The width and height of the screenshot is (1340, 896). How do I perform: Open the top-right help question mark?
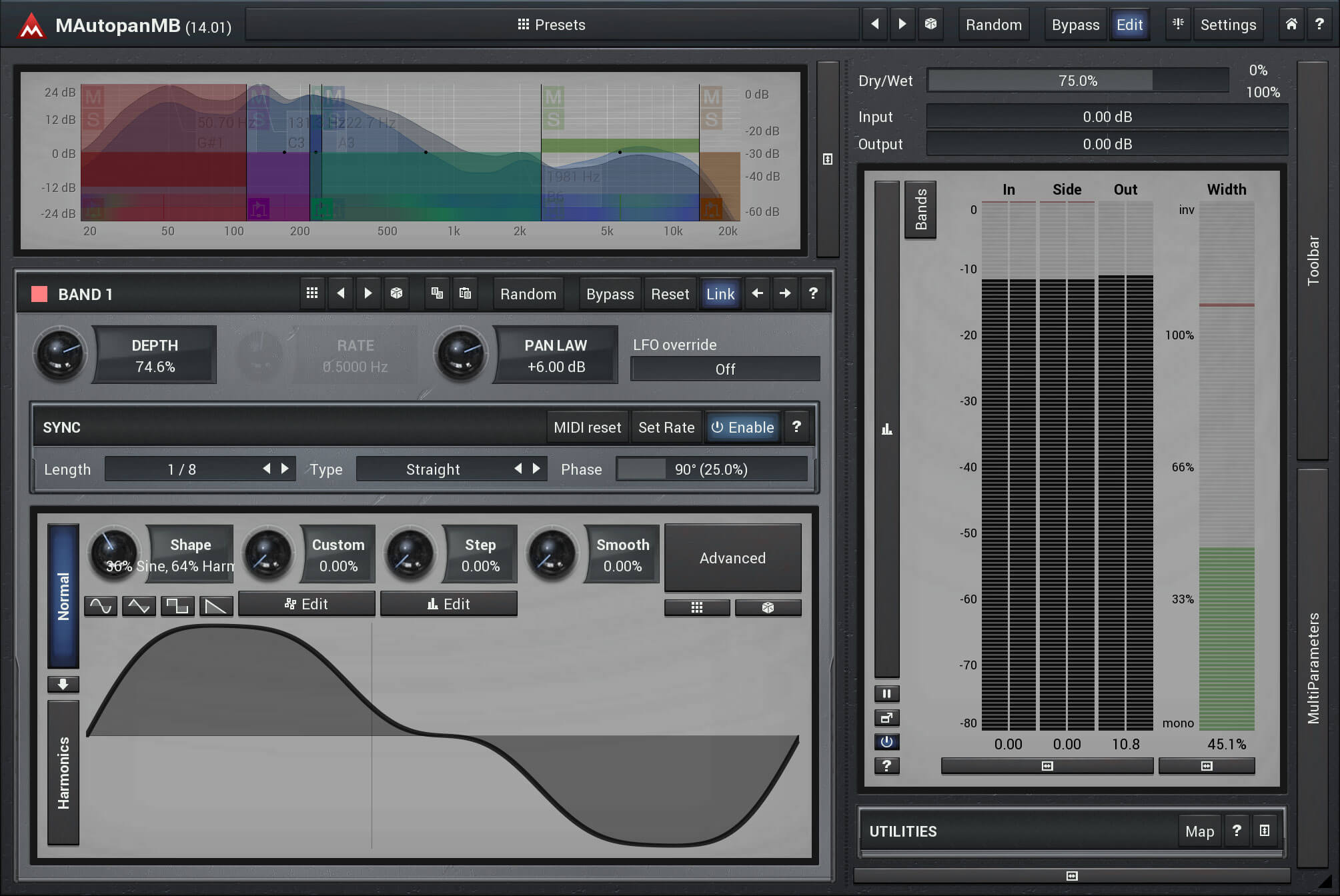click(1319, 25)
